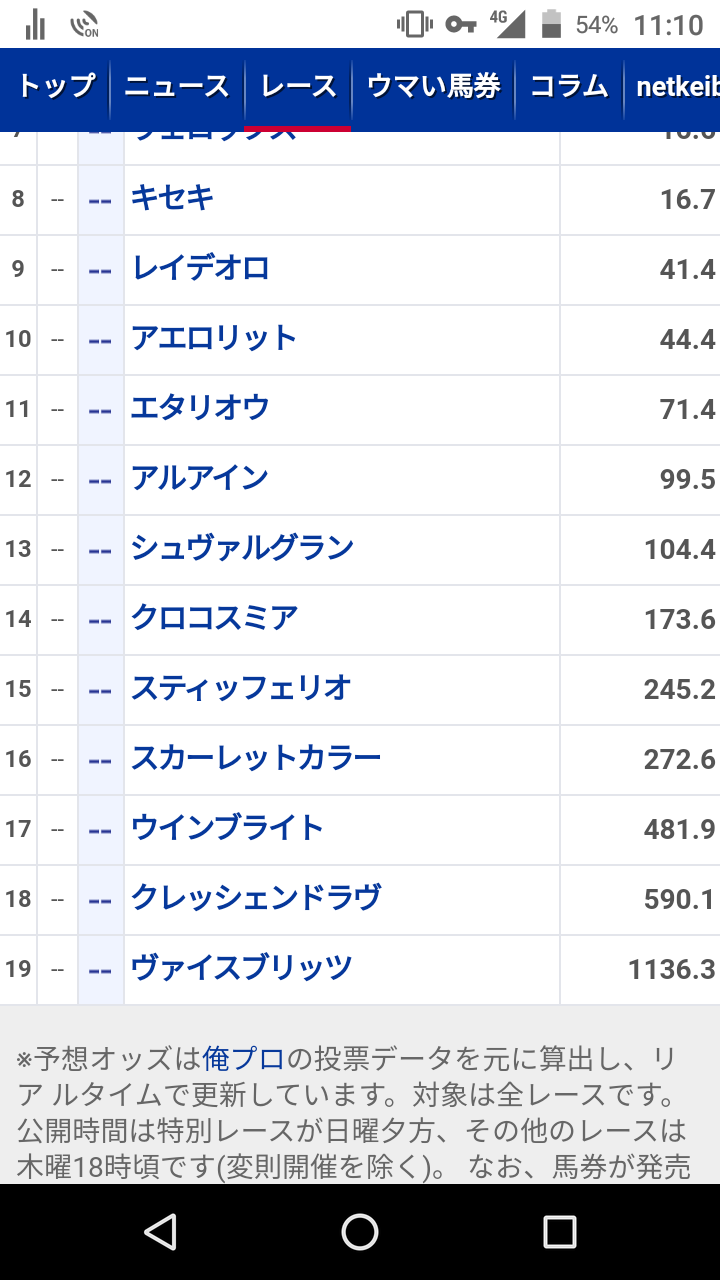Open the ウマい馬券 tab
720x1280 pixels.
(433, 87)
